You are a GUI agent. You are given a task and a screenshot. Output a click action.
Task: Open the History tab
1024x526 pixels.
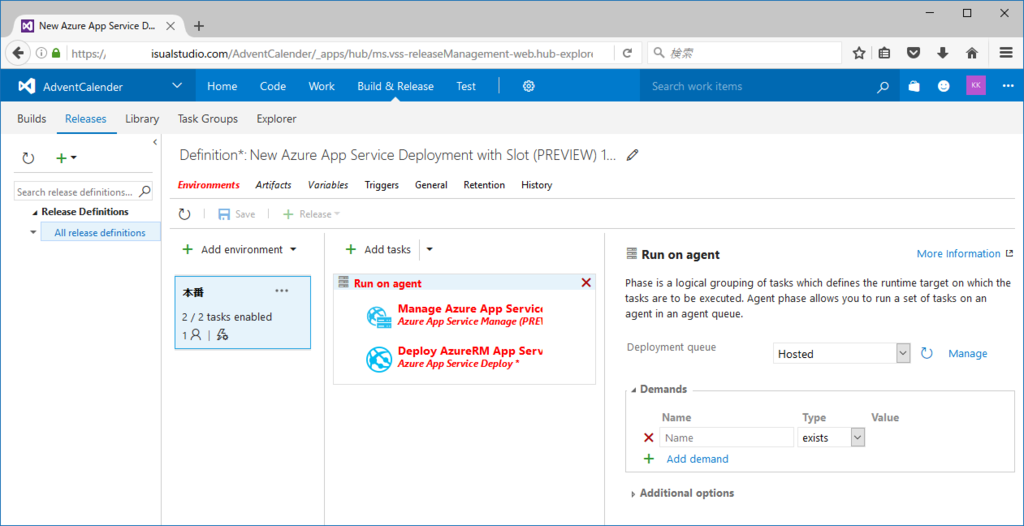tap(536, 185)
